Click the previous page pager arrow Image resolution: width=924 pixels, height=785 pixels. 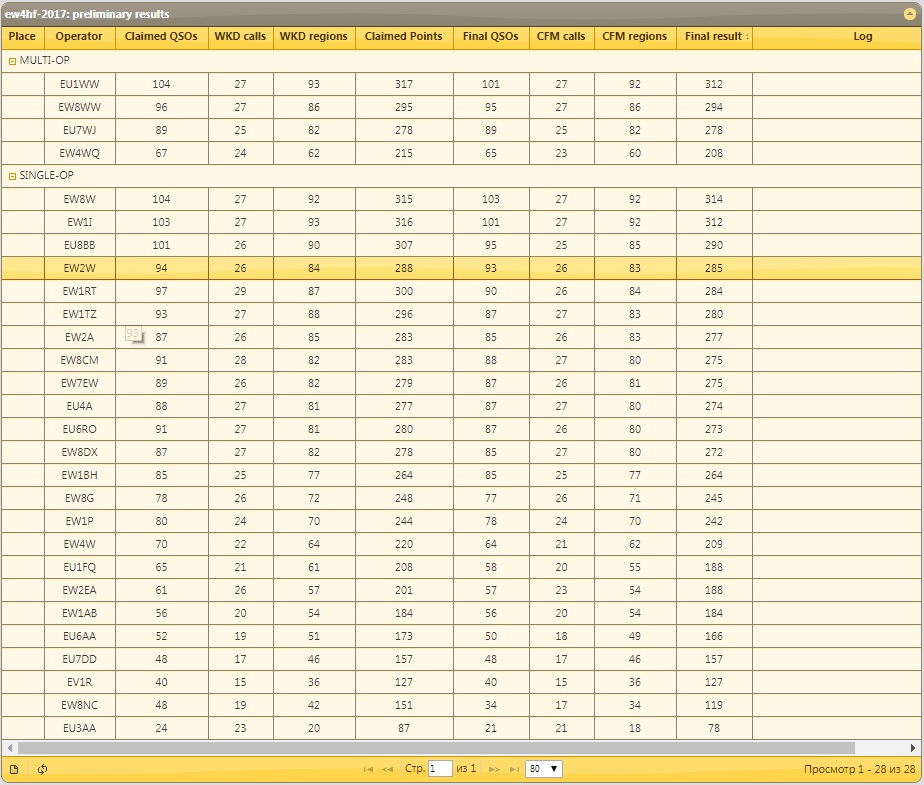pos(387,769)
